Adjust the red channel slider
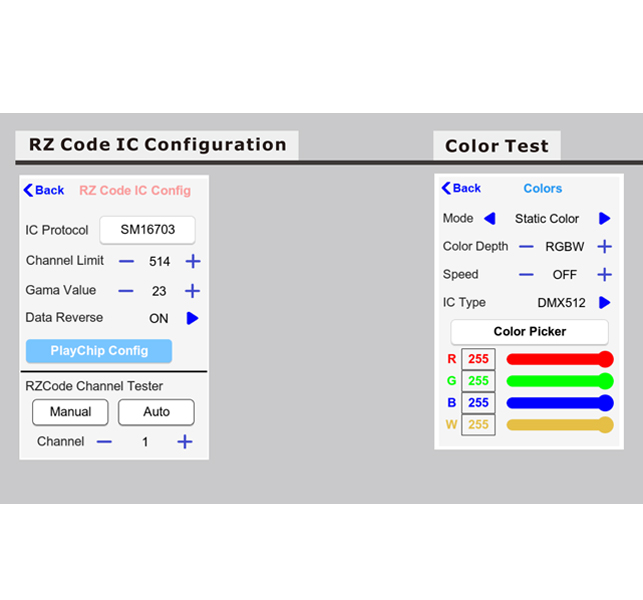 tap(559, 359)
